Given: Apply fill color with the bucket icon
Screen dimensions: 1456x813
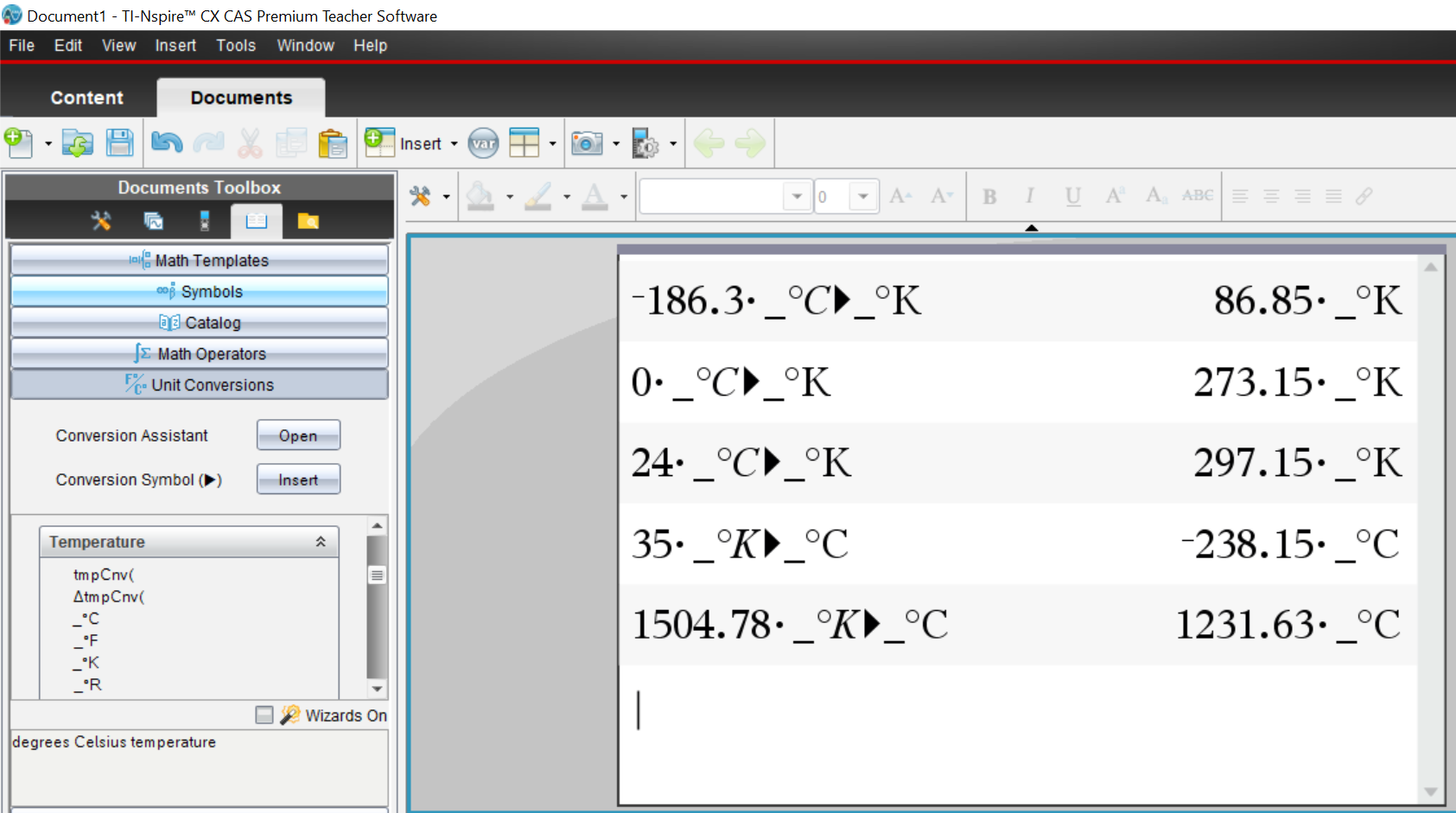Looking at the screenshot, I should pyautogui.click(x=480, y=196).
